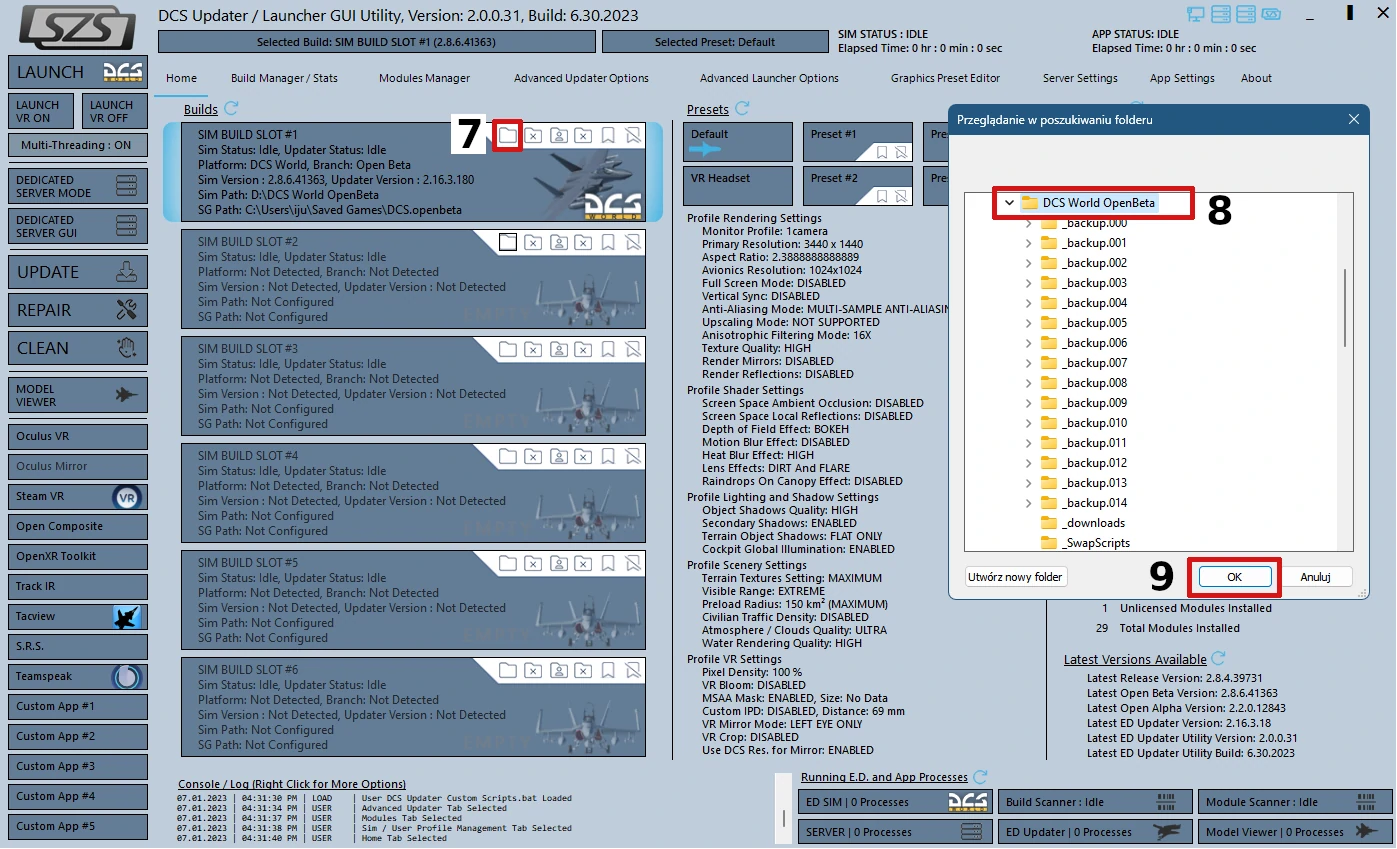Click the crossed-out bookmark icon in SIM BUILD SLOT #5
This screenshot has height=849, width=1397.
pos(633,563)
